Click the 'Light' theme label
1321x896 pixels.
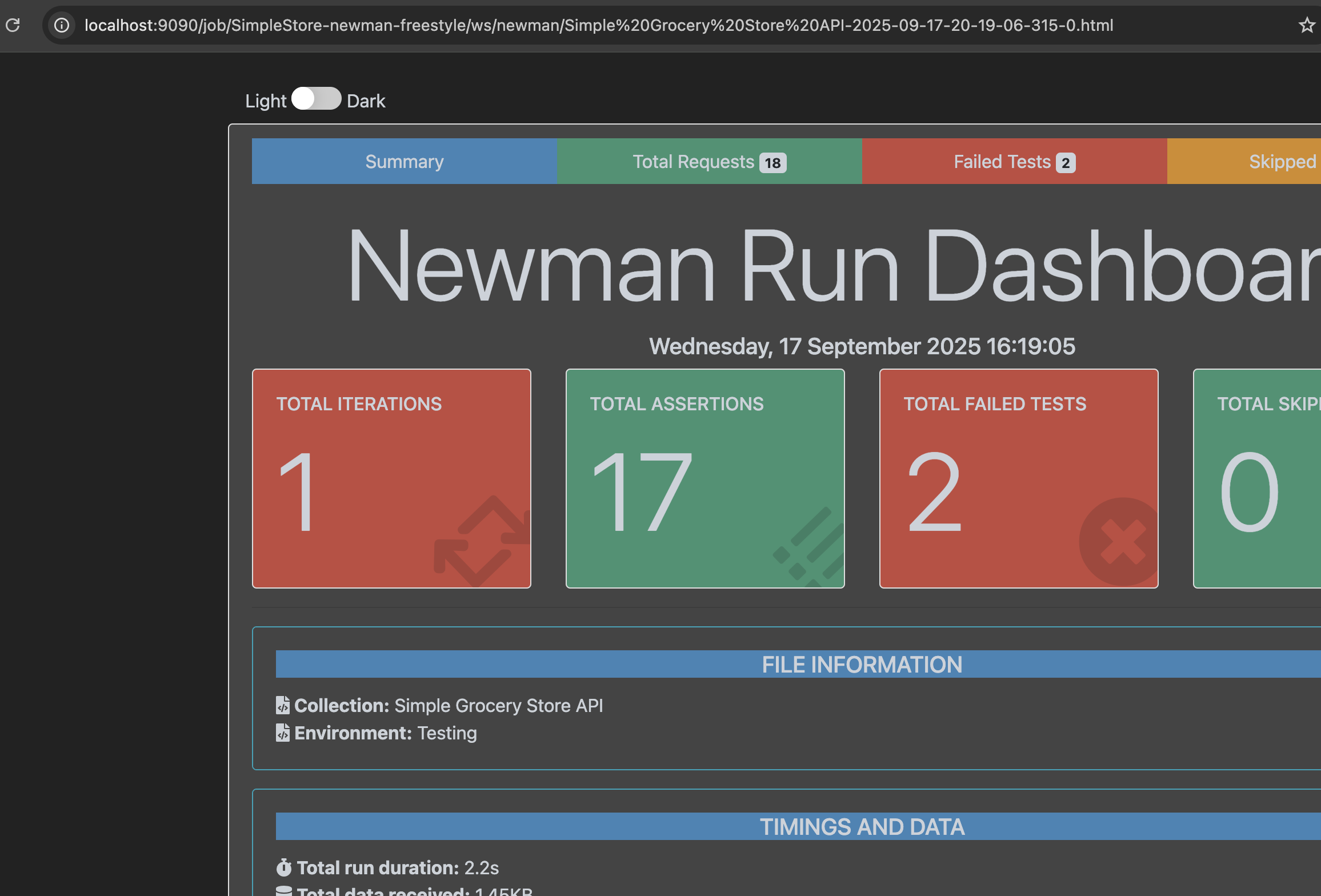coord(266,101)
